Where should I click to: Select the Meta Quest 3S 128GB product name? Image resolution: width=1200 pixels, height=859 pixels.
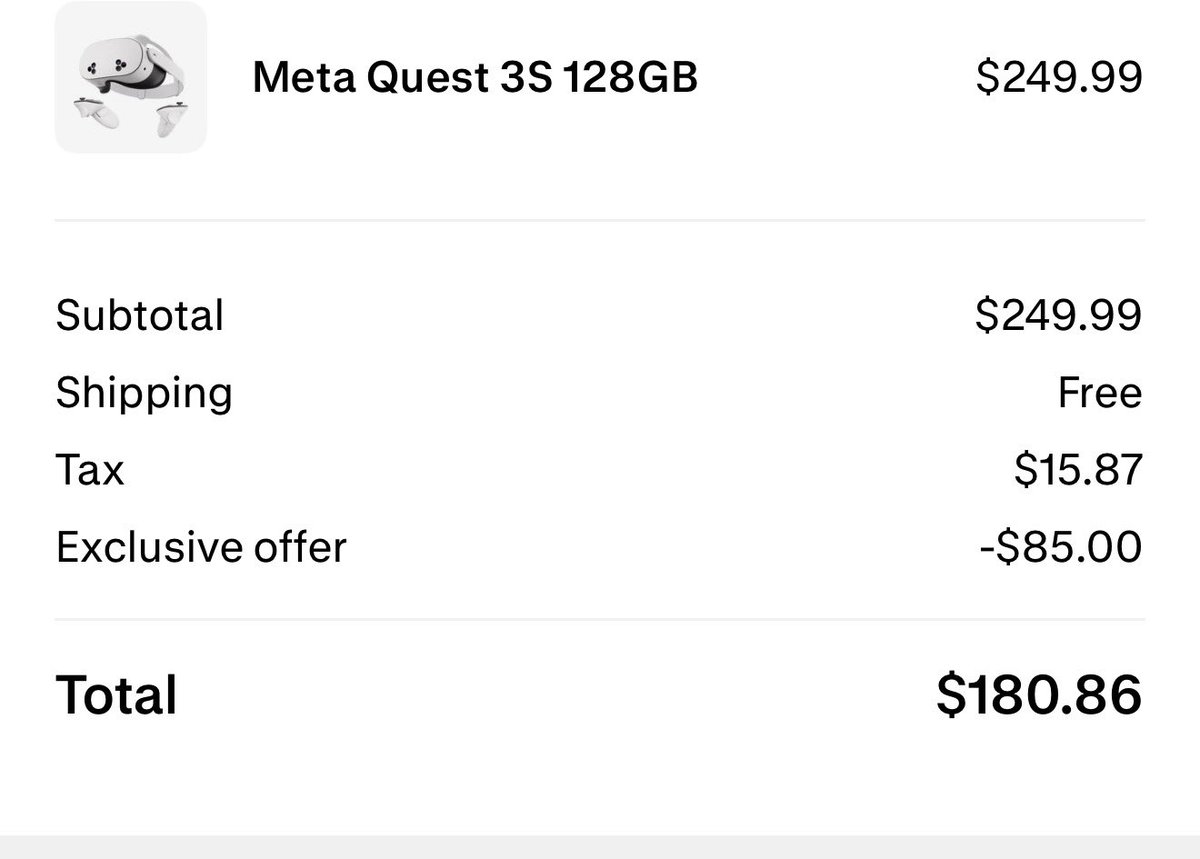(x=475, y=77)
